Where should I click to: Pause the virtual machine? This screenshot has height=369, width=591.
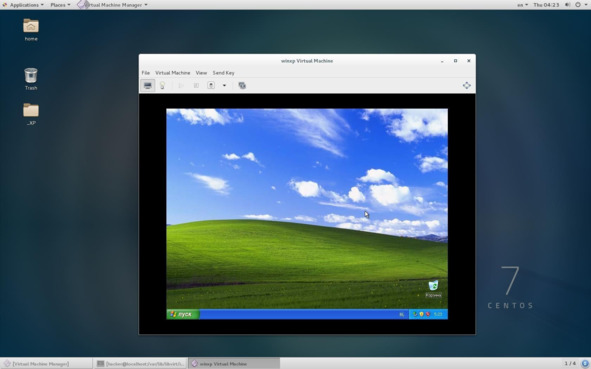click(196, 86)
